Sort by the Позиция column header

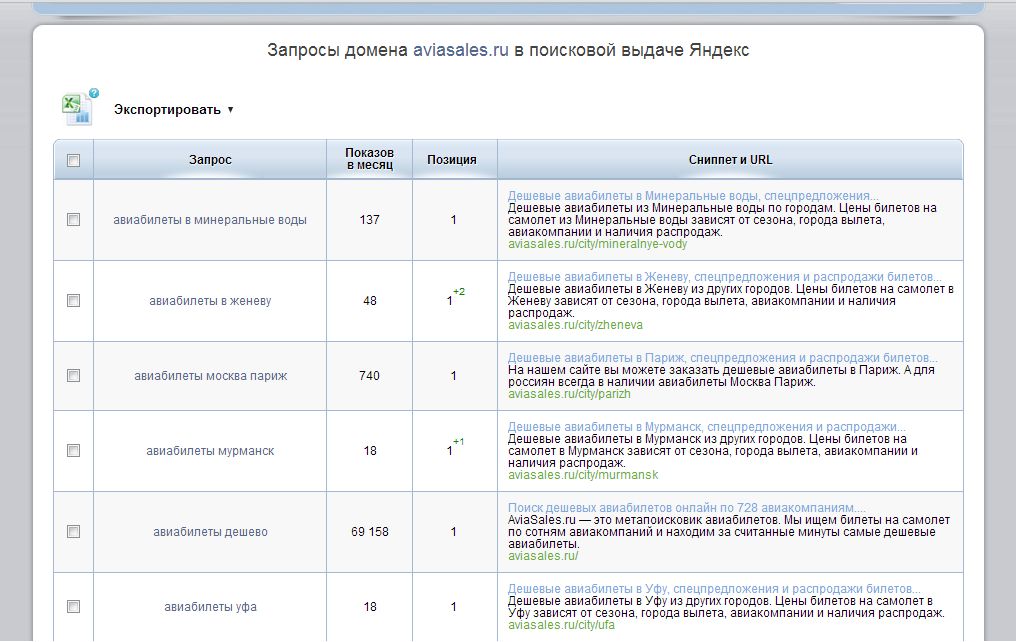(x=452, y=159)
